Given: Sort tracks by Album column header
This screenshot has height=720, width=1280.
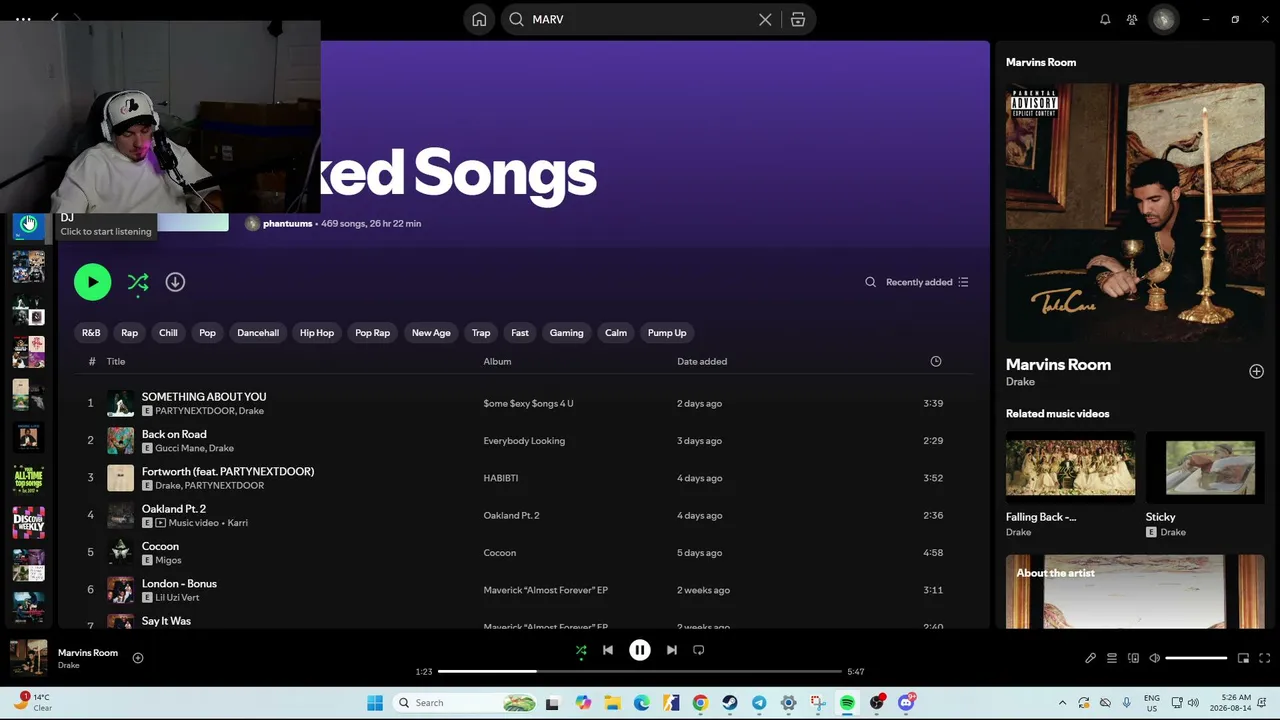Looking at the screenshot, I should [497, 361].
